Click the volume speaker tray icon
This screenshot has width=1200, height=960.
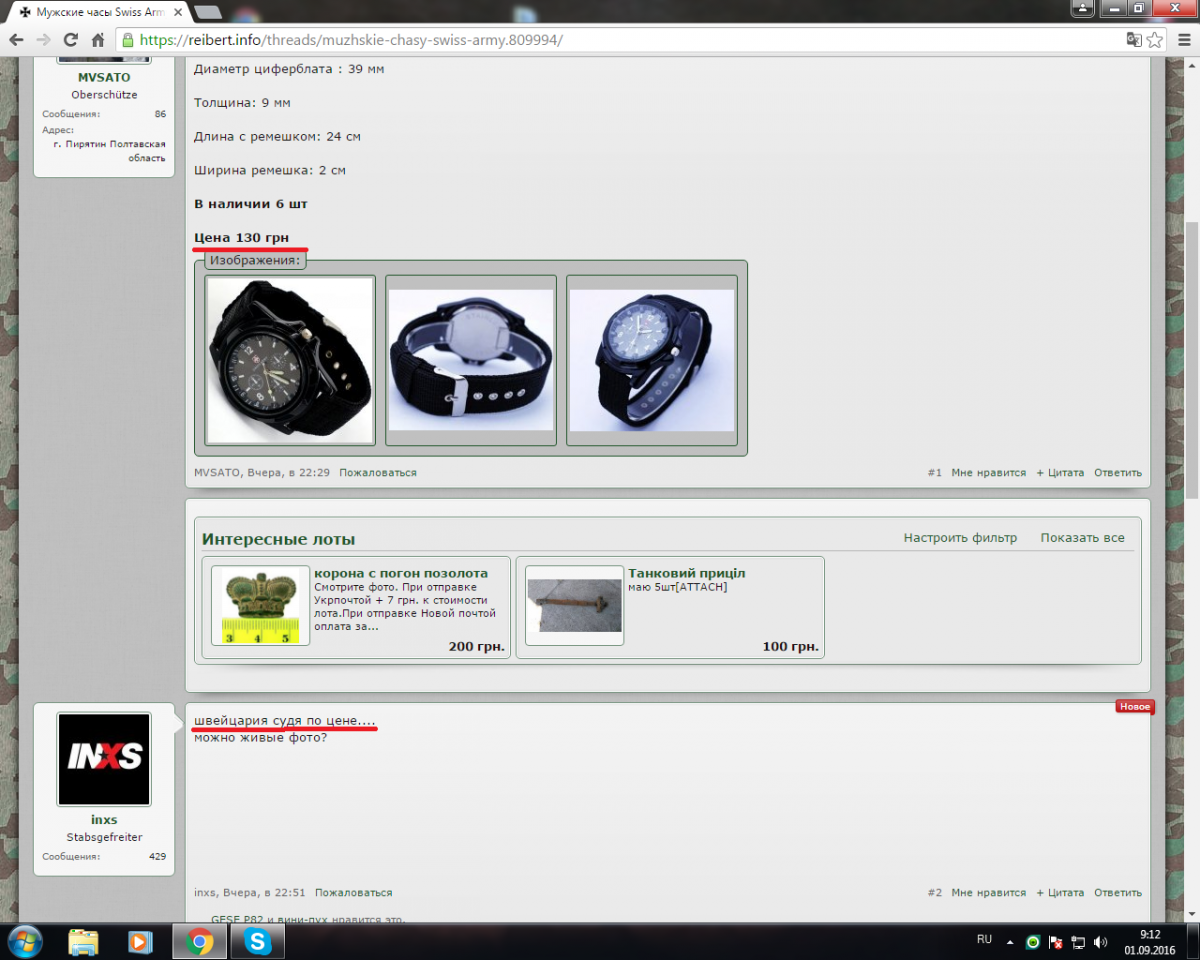[1100, 942]
